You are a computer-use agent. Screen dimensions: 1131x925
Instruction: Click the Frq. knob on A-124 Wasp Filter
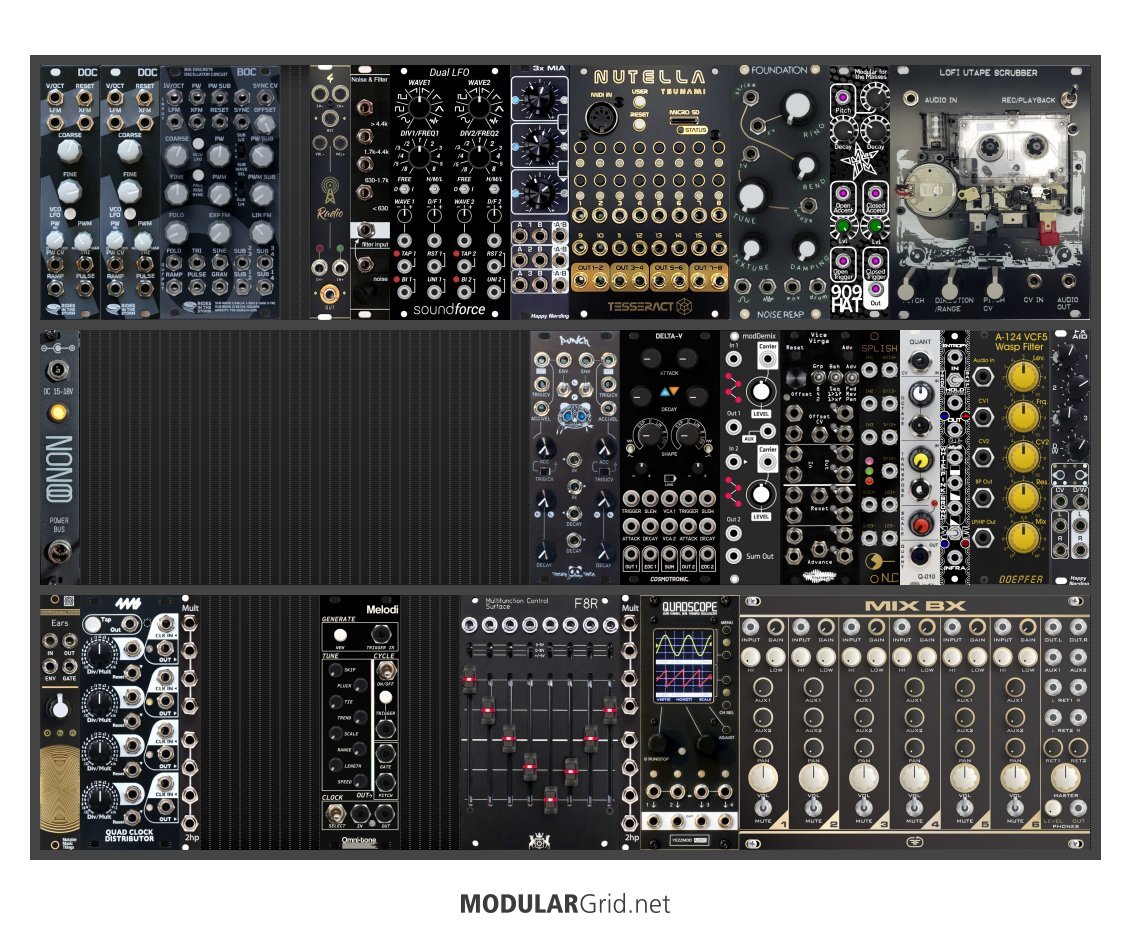(1023, 417)
